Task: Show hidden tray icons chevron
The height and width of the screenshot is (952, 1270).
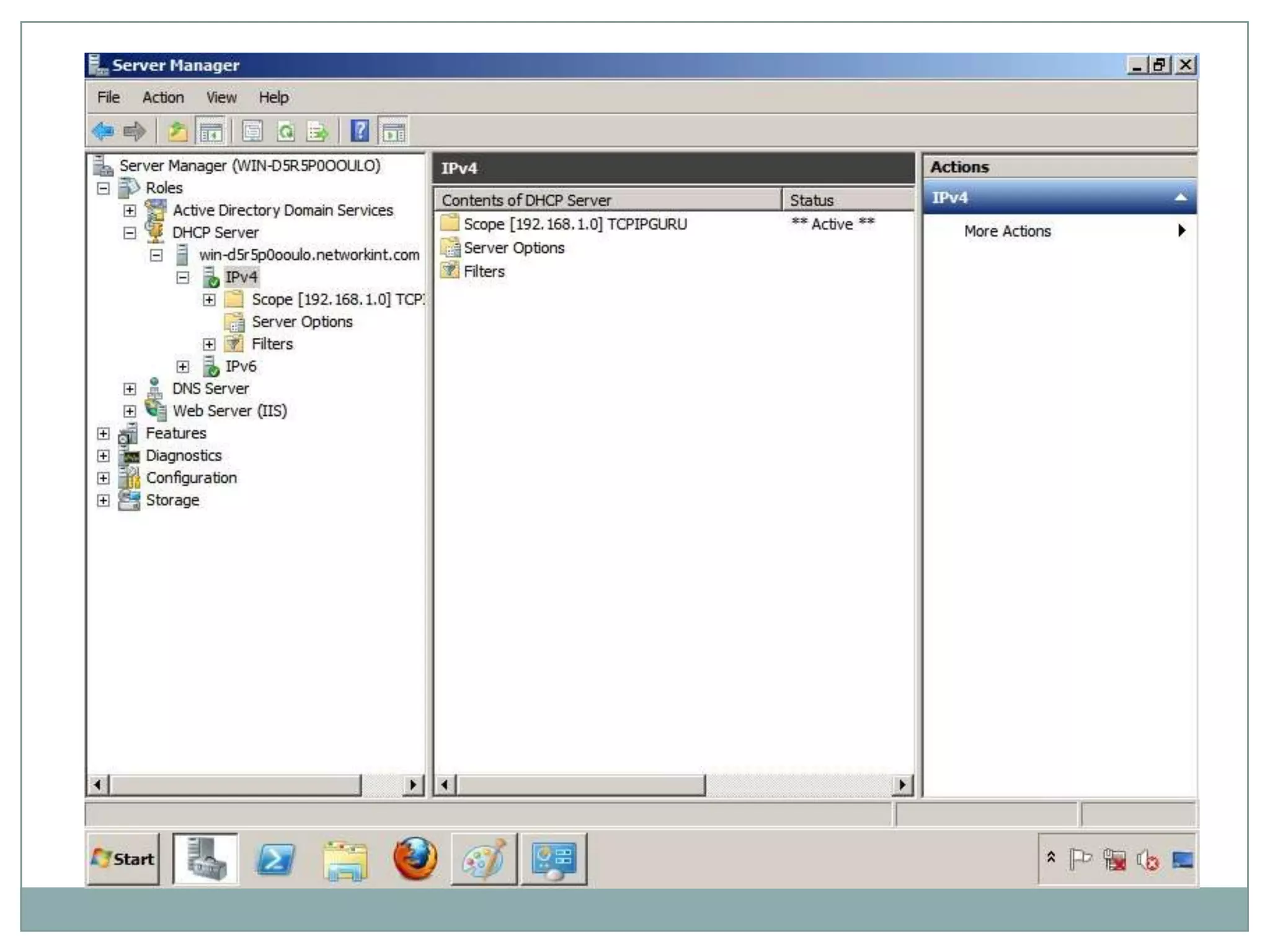Action: coord(1051,857)
